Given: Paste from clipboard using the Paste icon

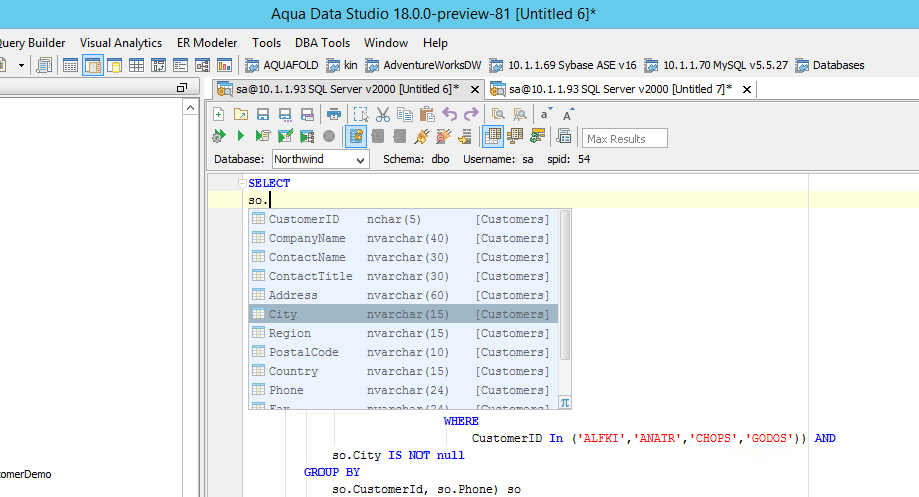Looking at the screenshot, I should click(x=427, y=114).
